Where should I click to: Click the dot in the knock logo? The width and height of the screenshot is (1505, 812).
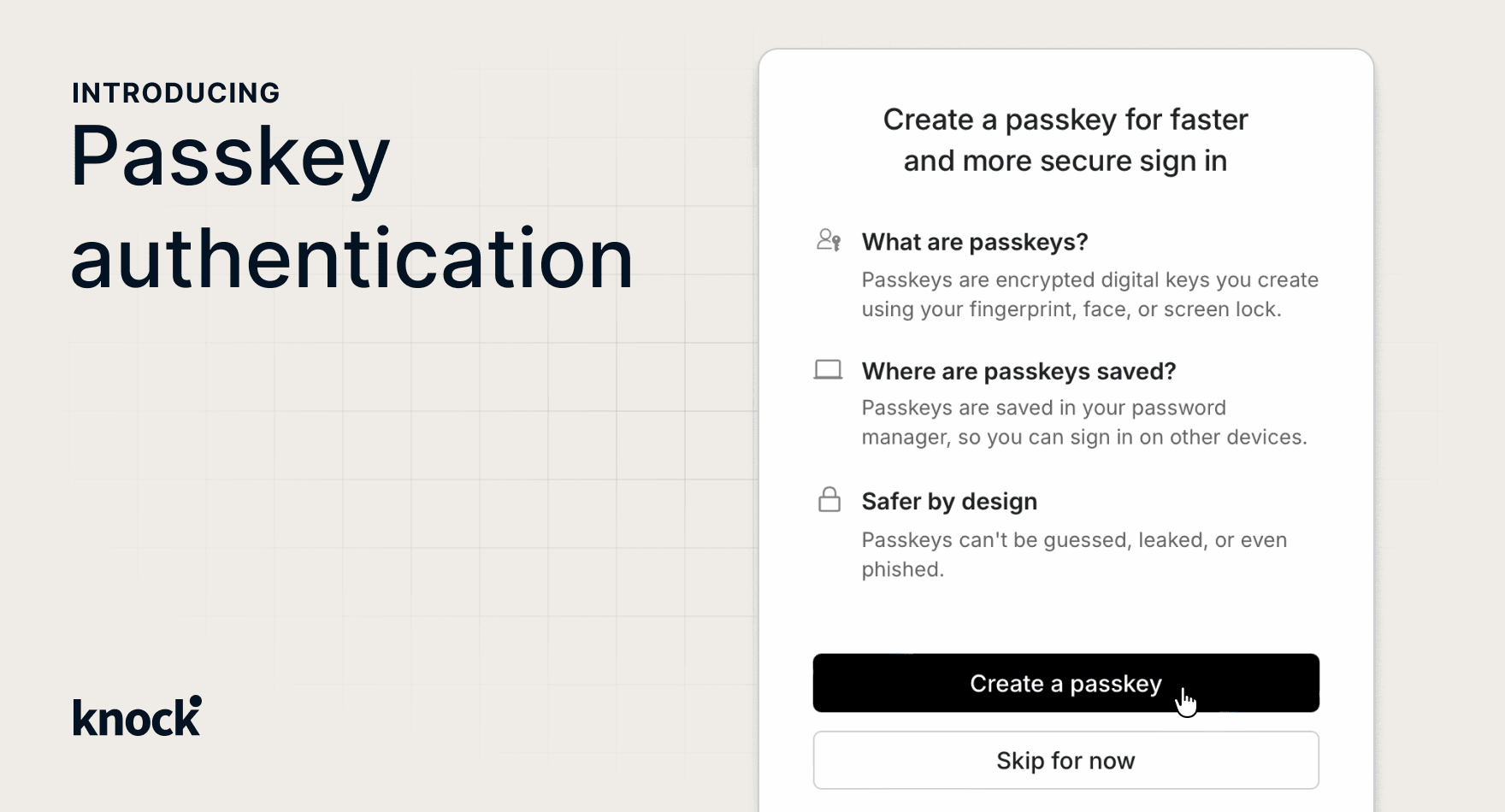pos(196,701)
